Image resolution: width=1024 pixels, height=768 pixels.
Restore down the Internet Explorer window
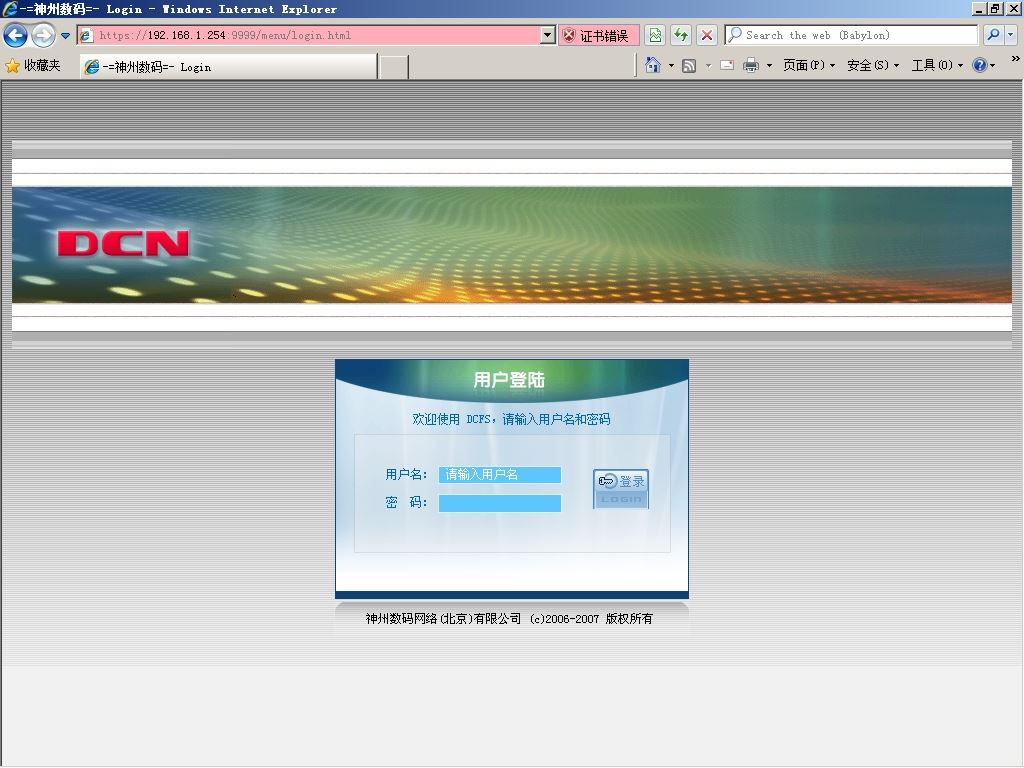pyautogui.click(x=995, y=8)
